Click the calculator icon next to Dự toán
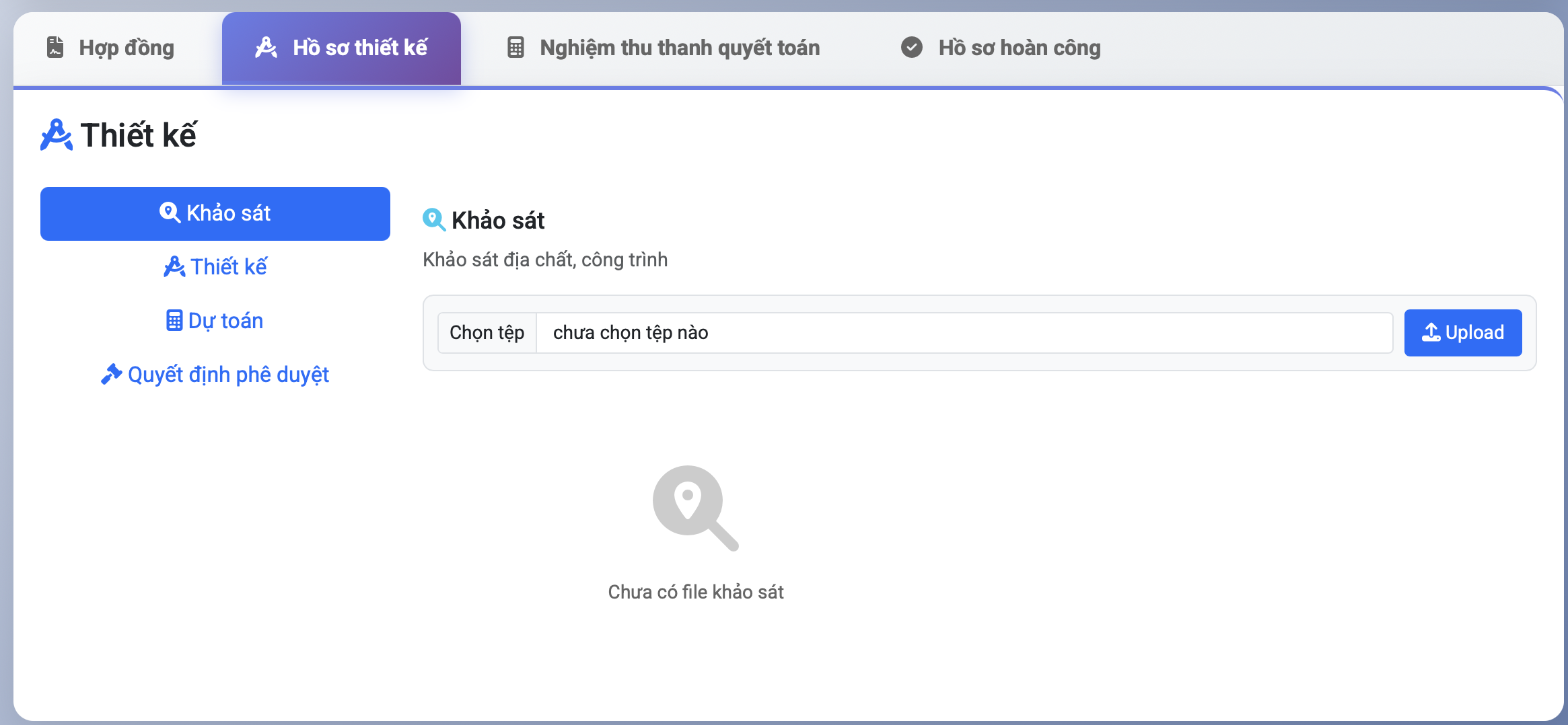 pyautogui.click(x=174, y=320)
